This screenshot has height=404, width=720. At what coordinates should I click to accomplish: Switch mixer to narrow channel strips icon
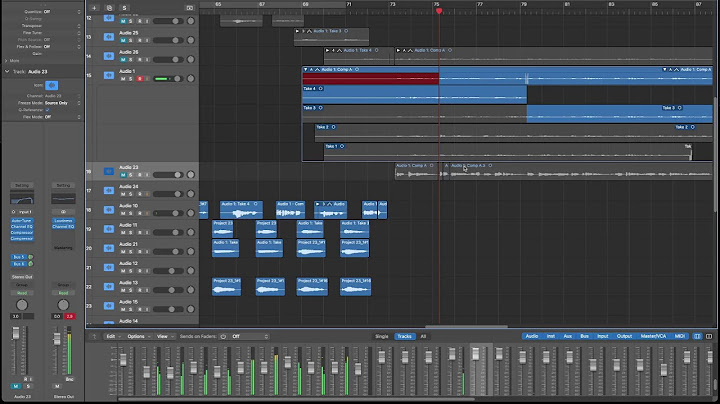pyautogui.click(x=697, y=337)
